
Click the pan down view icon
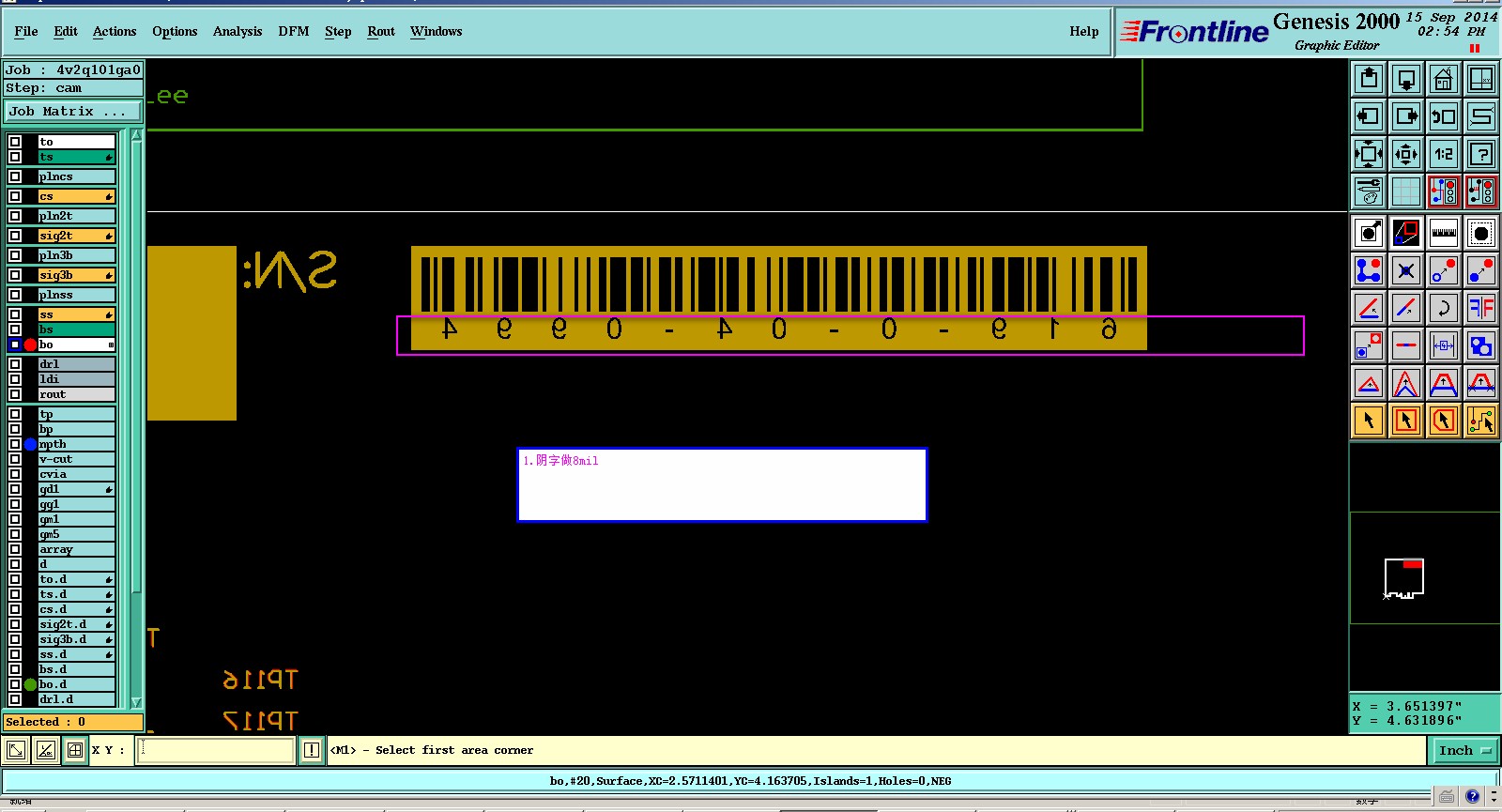coord(1406,79)
